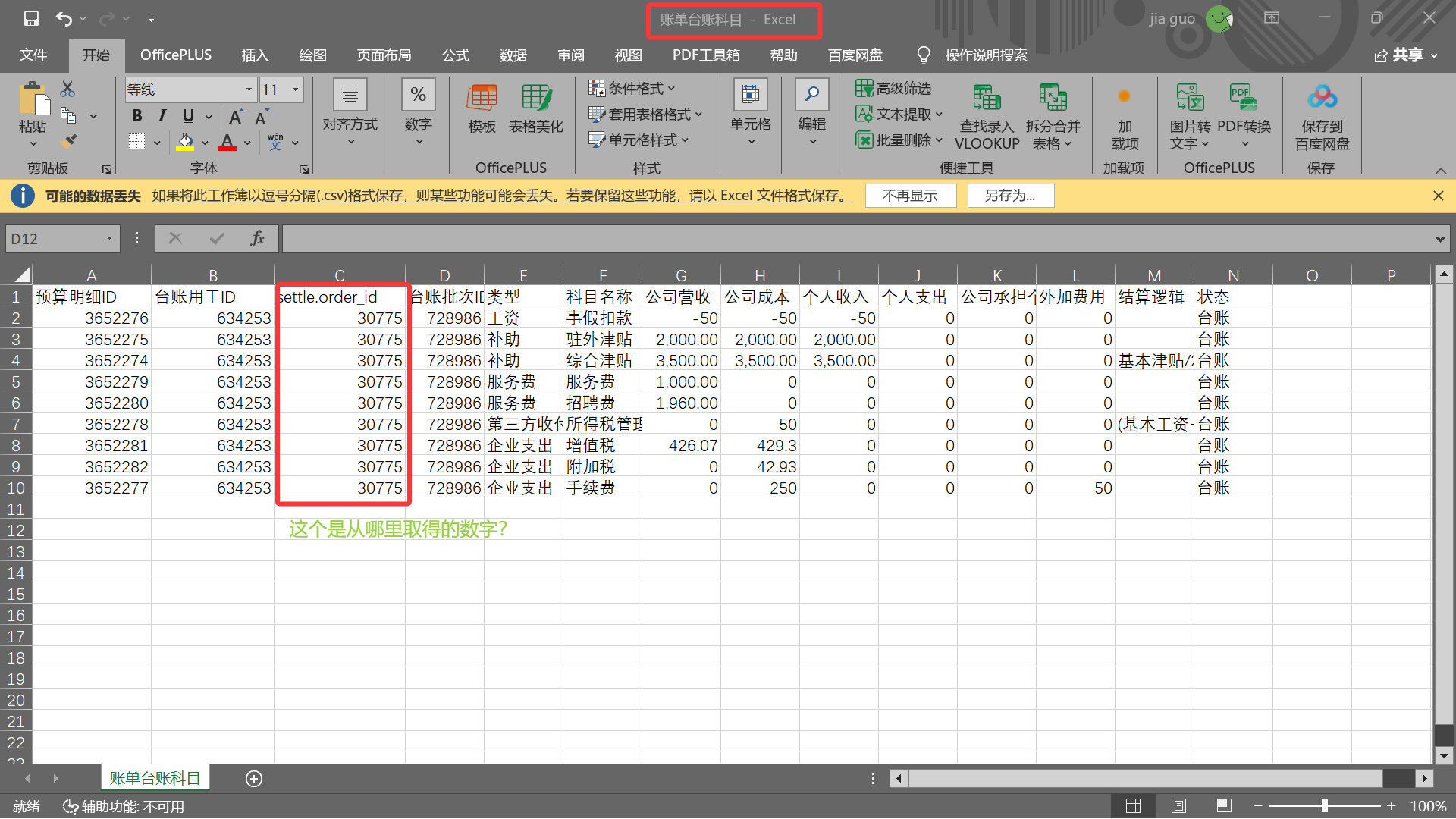This screenshot has width=1456, height=819.
Task: Expand the Name Box dropdown arrow
Action: pyautogui.click(x=109, y=239)
